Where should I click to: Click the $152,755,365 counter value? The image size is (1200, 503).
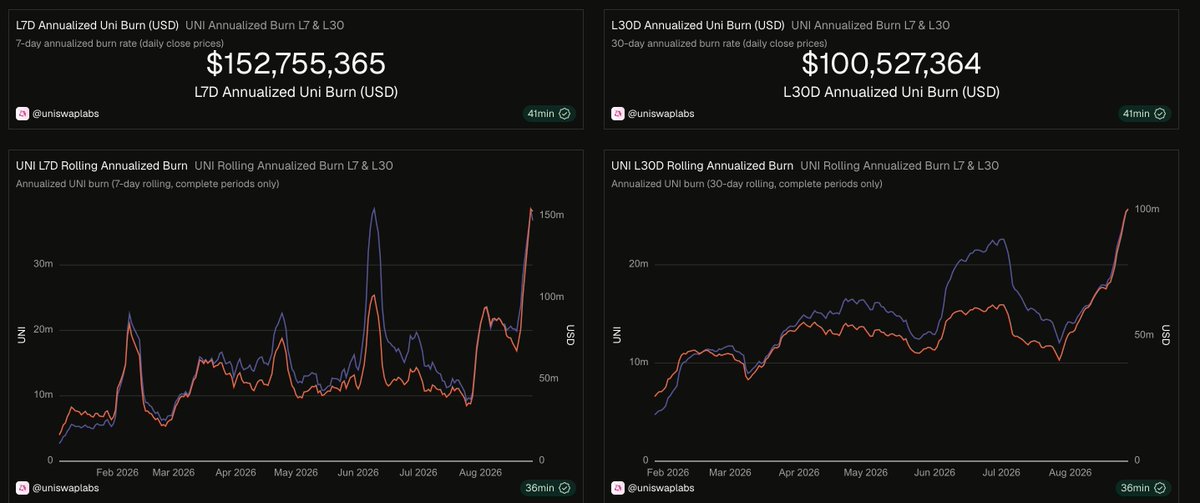click(x=296, y=64)
